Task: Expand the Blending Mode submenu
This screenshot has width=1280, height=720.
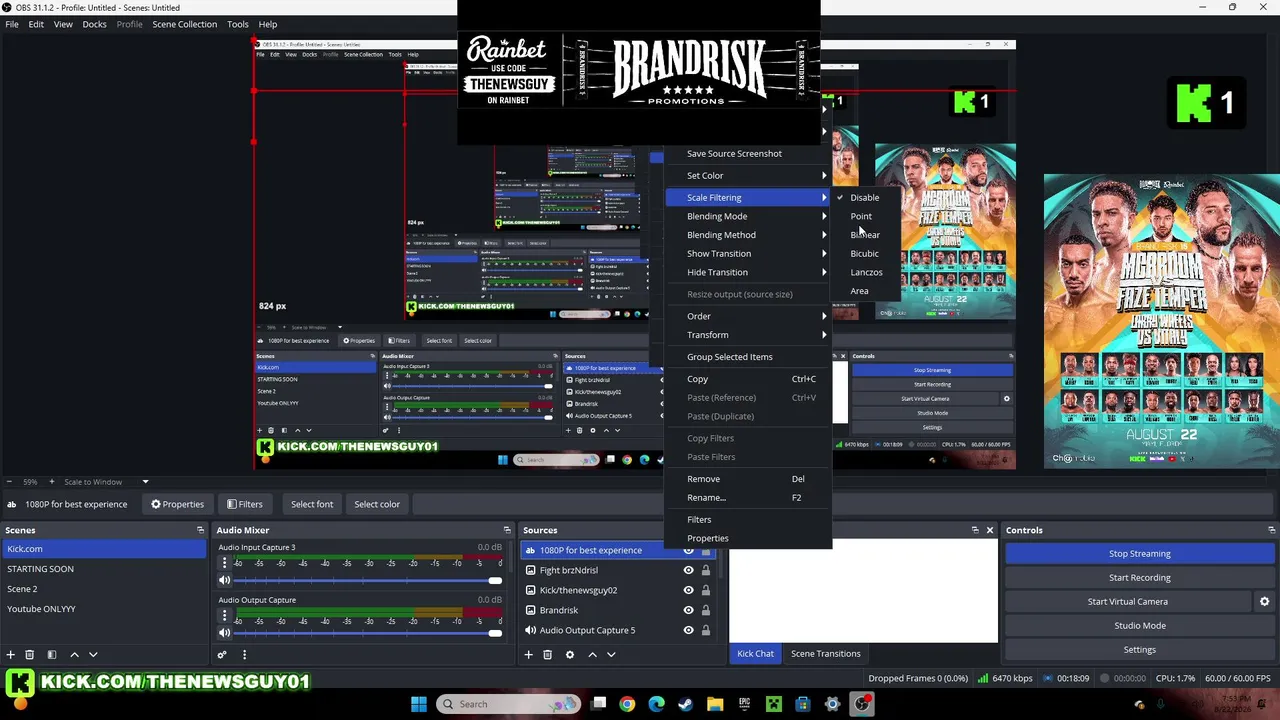Action: pyautogui.click(x=748, y=217)
